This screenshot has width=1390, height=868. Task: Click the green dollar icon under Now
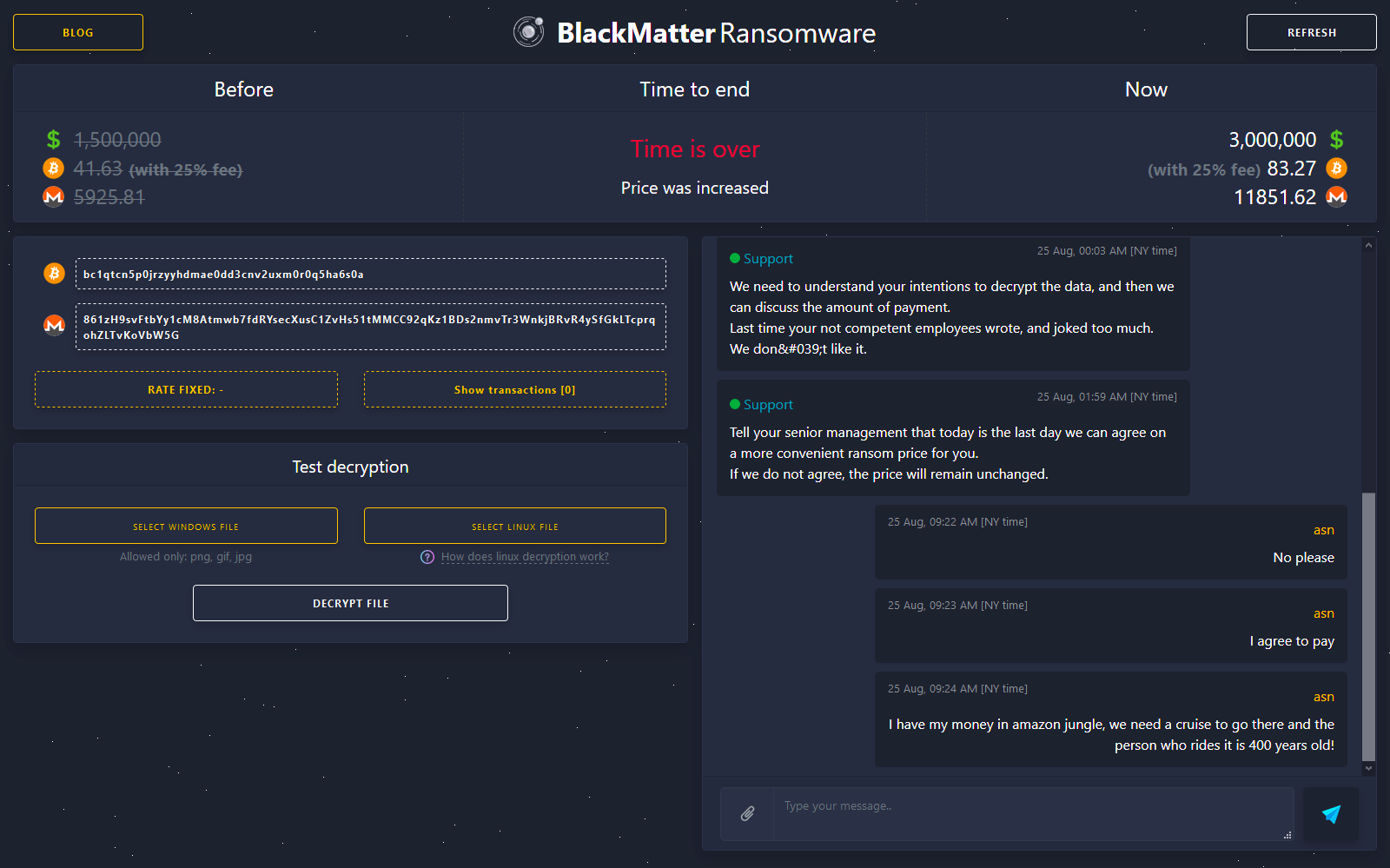click(x=1336, y=139)
